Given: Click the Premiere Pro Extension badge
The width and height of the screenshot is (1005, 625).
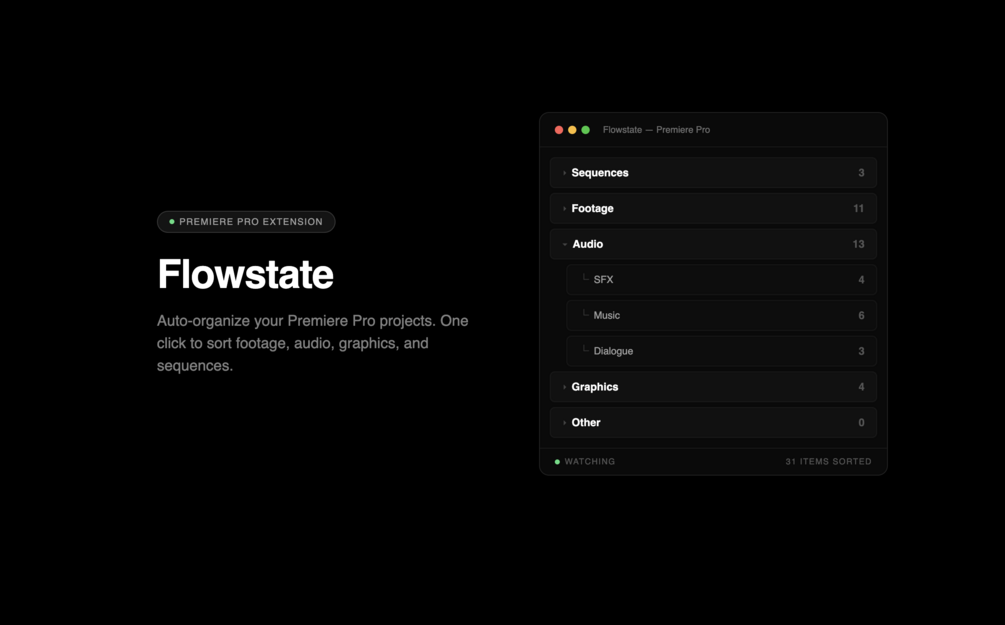Looking at the screenshot, I should tap(246, 222).
